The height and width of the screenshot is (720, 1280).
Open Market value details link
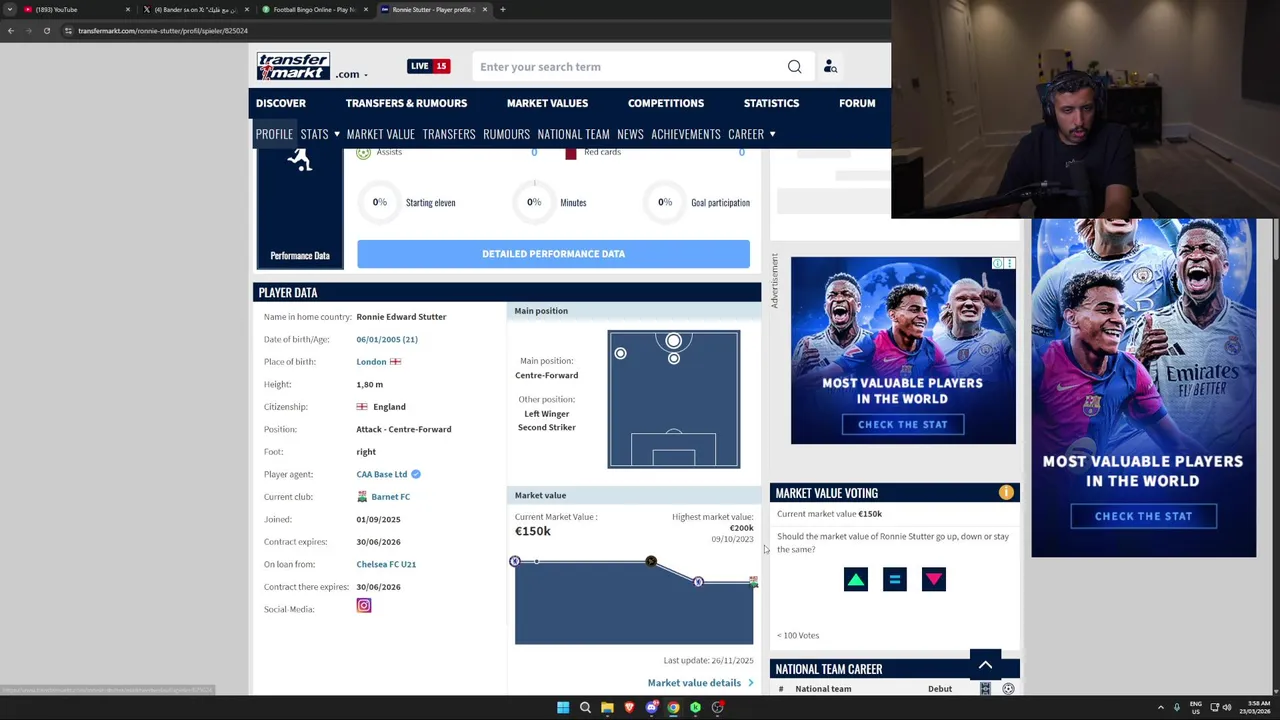click(x=701, y=683)
